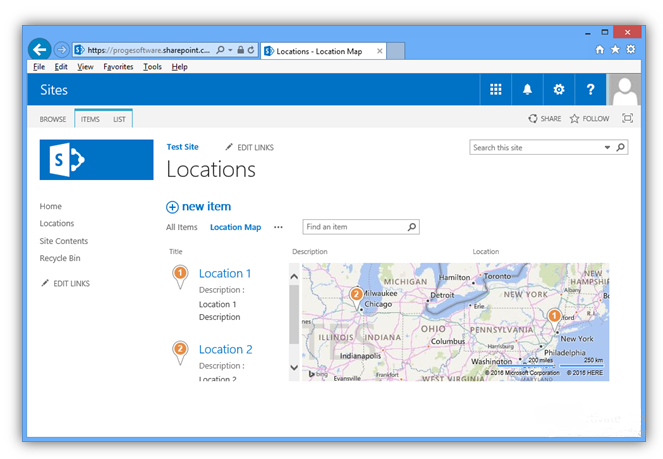Open Recycle Bin in the sidebar

(60, 258)
